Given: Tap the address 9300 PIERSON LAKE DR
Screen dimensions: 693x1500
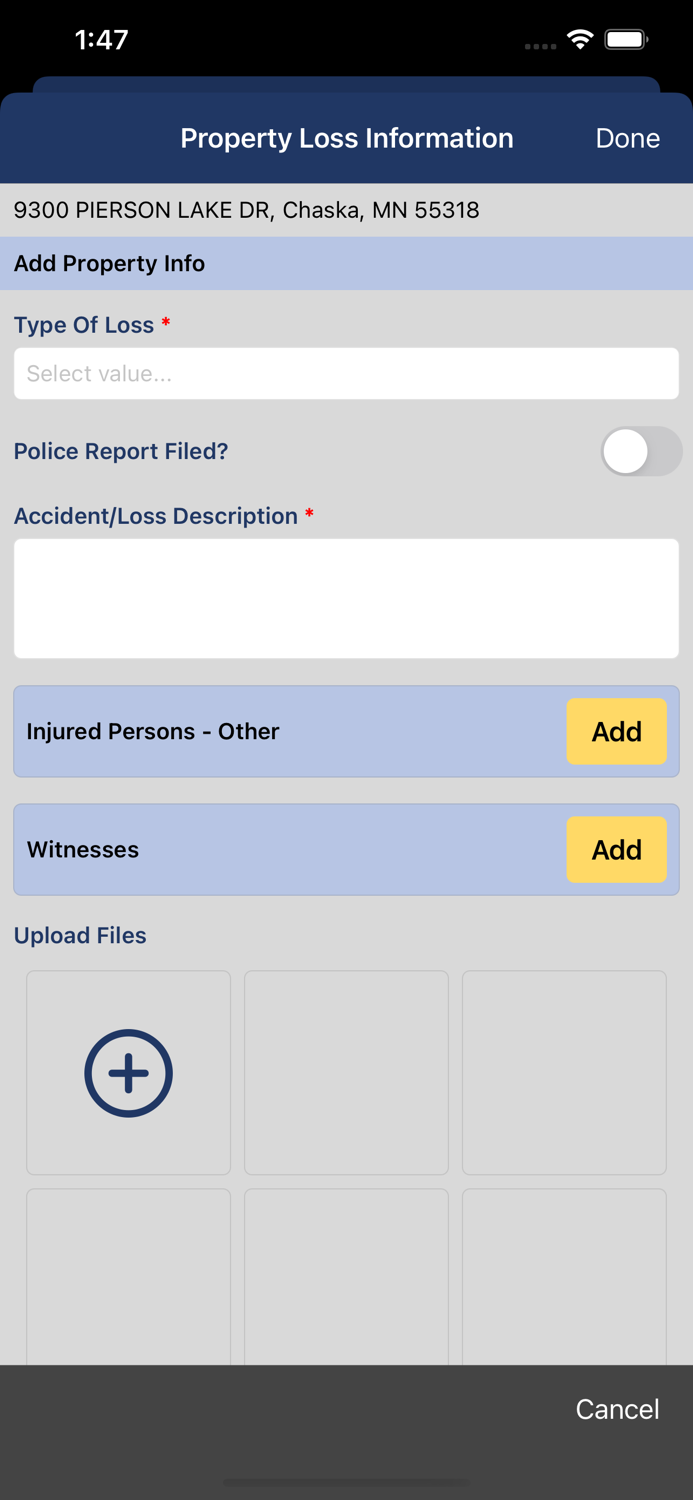Looking at the screenshot, I should pyautogui.click(x=246, y=210).
